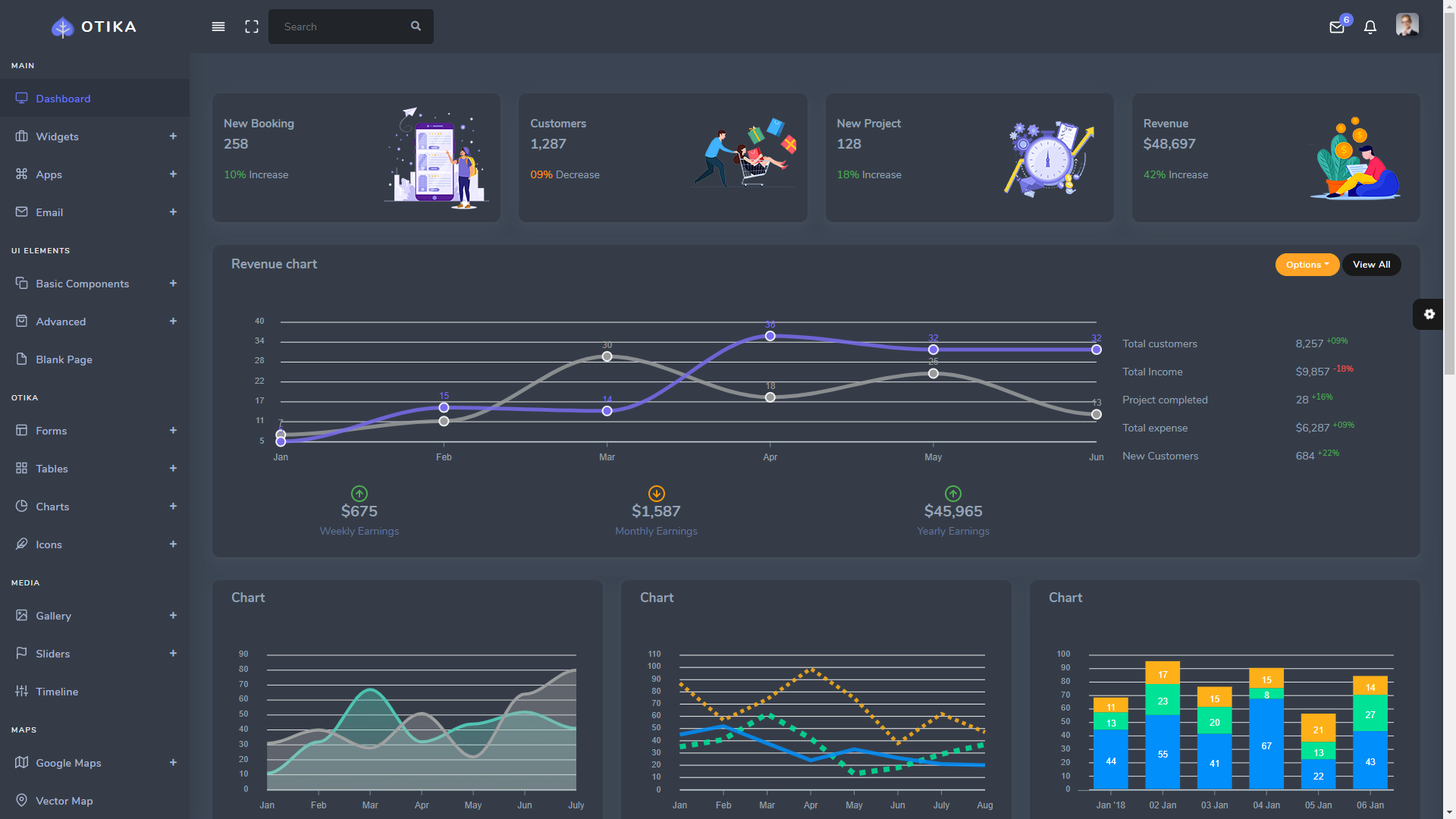
Task: Toggle the sidebar with hamburger icon
Action: [218, 26]
